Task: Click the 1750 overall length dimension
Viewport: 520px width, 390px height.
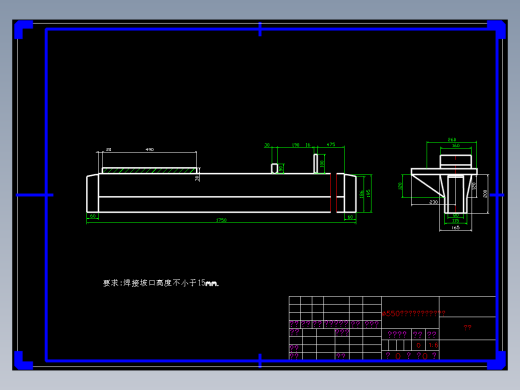Action: click(221, 220)
